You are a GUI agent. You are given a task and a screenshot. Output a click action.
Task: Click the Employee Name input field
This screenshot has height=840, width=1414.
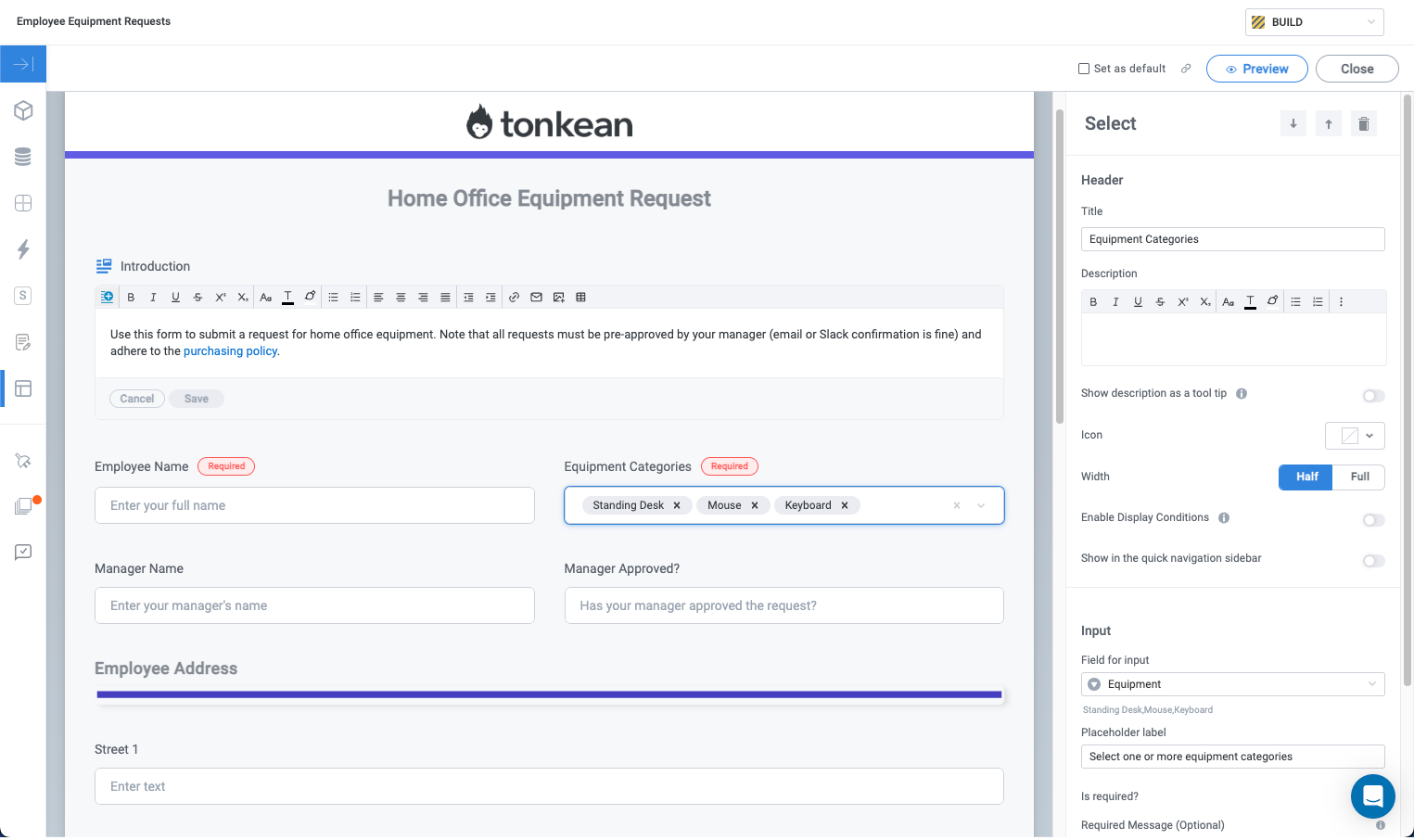[314, 505]
